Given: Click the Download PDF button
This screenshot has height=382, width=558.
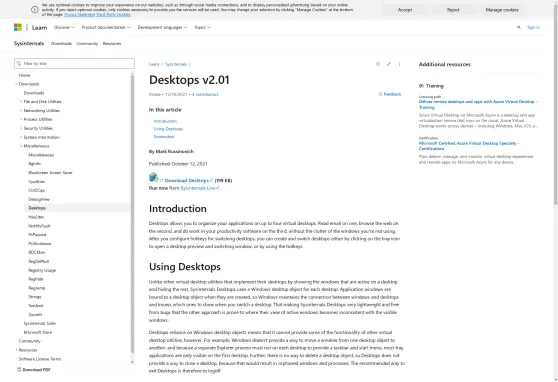Looking at the screenshot, I should (33, 370).
